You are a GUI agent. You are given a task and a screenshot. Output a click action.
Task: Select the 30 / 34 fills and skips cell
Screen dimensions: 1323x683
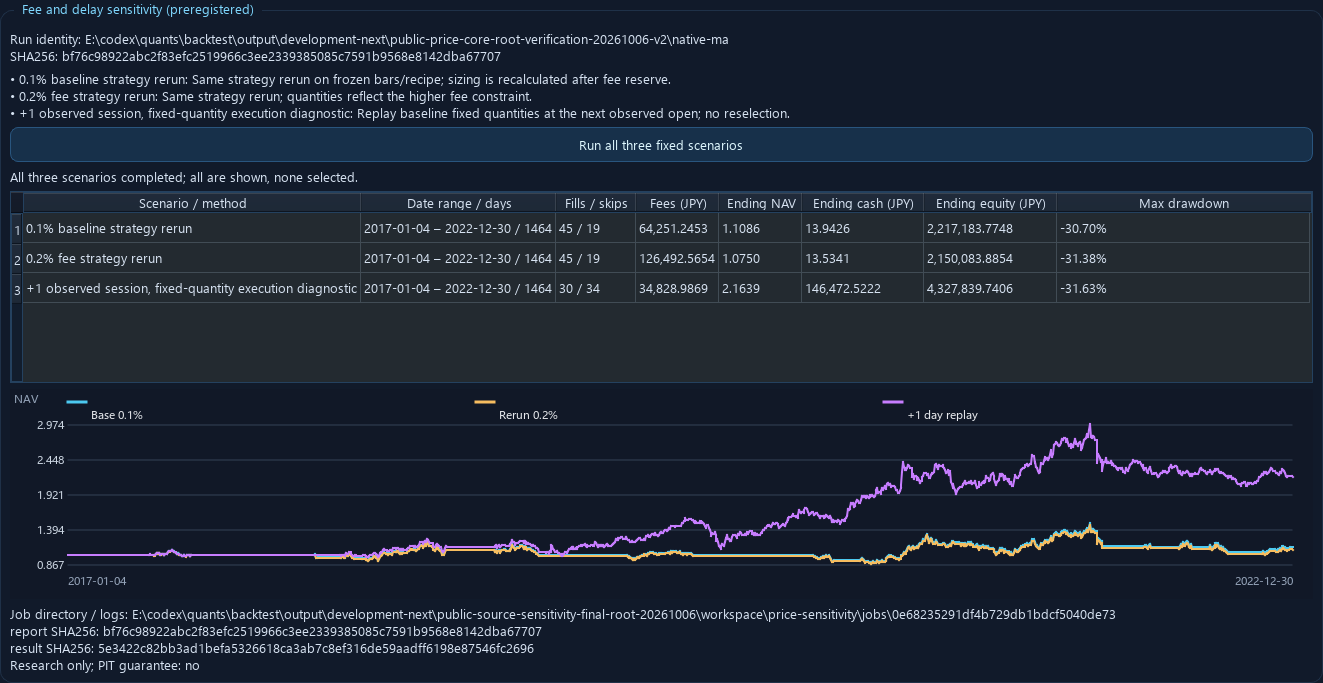[596, 288]
